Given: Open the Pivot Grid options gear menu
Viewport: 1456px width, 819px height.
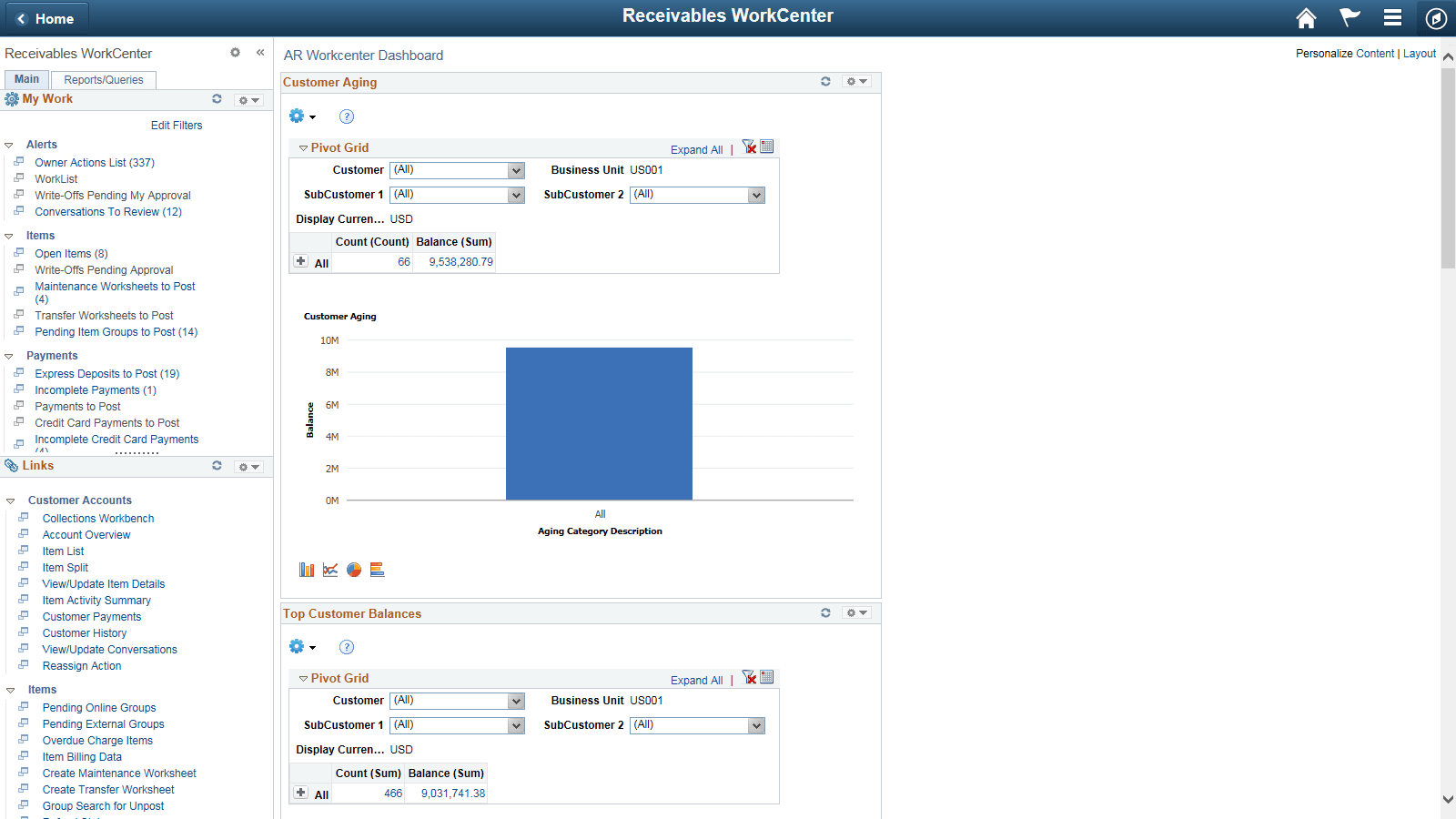Looking at the screenshot, I should click(302, 116).
